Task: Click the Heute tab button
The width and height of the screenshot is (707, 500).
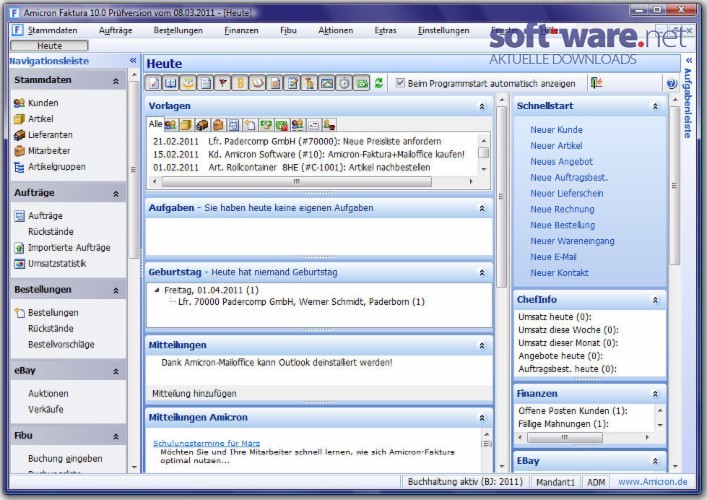Action: click(x=49, y=46)
